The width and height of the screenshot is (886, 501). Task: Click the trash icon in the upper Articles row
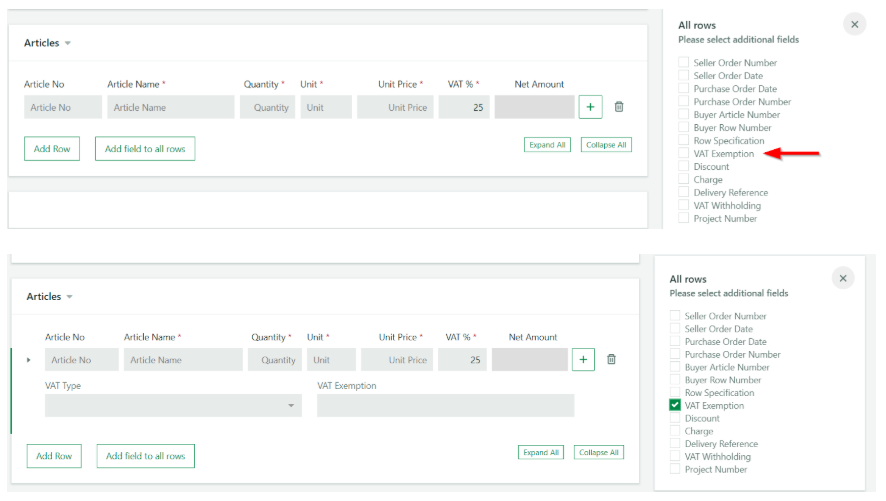[619, 107]
